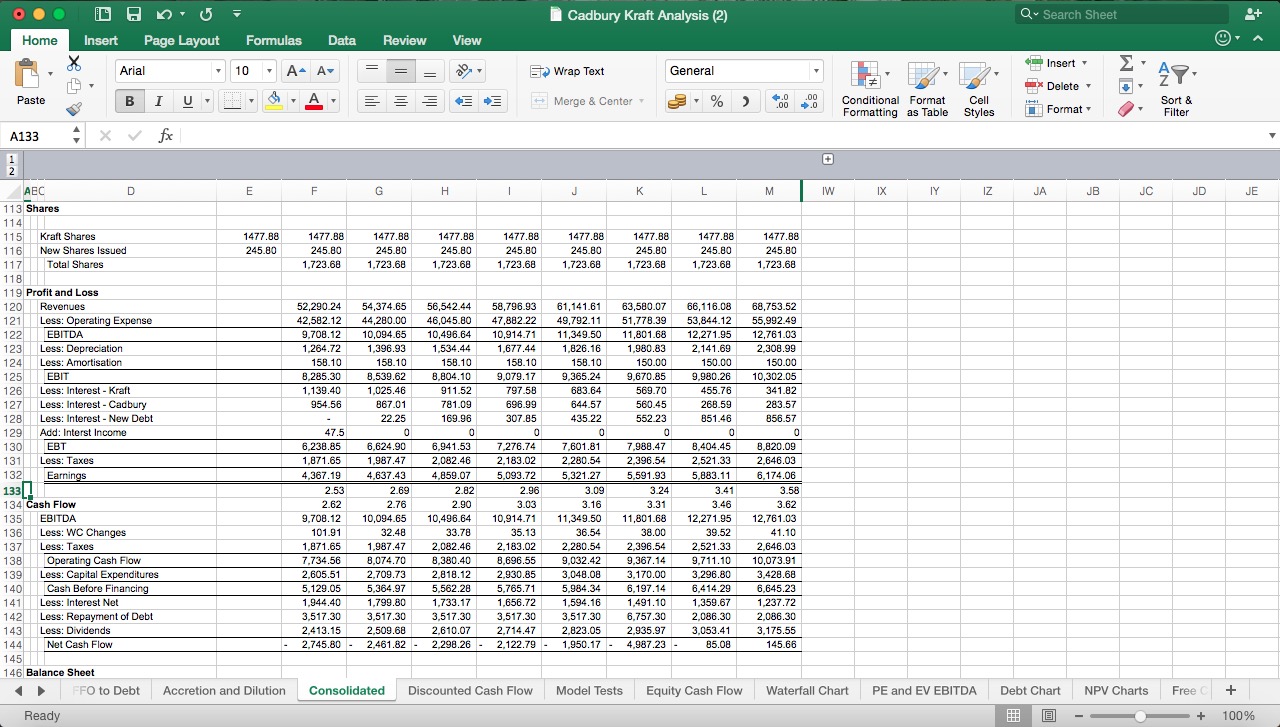The image size is (1280, 727).
Task: Increase indent with the indent icon
Action: click(493, 101)
